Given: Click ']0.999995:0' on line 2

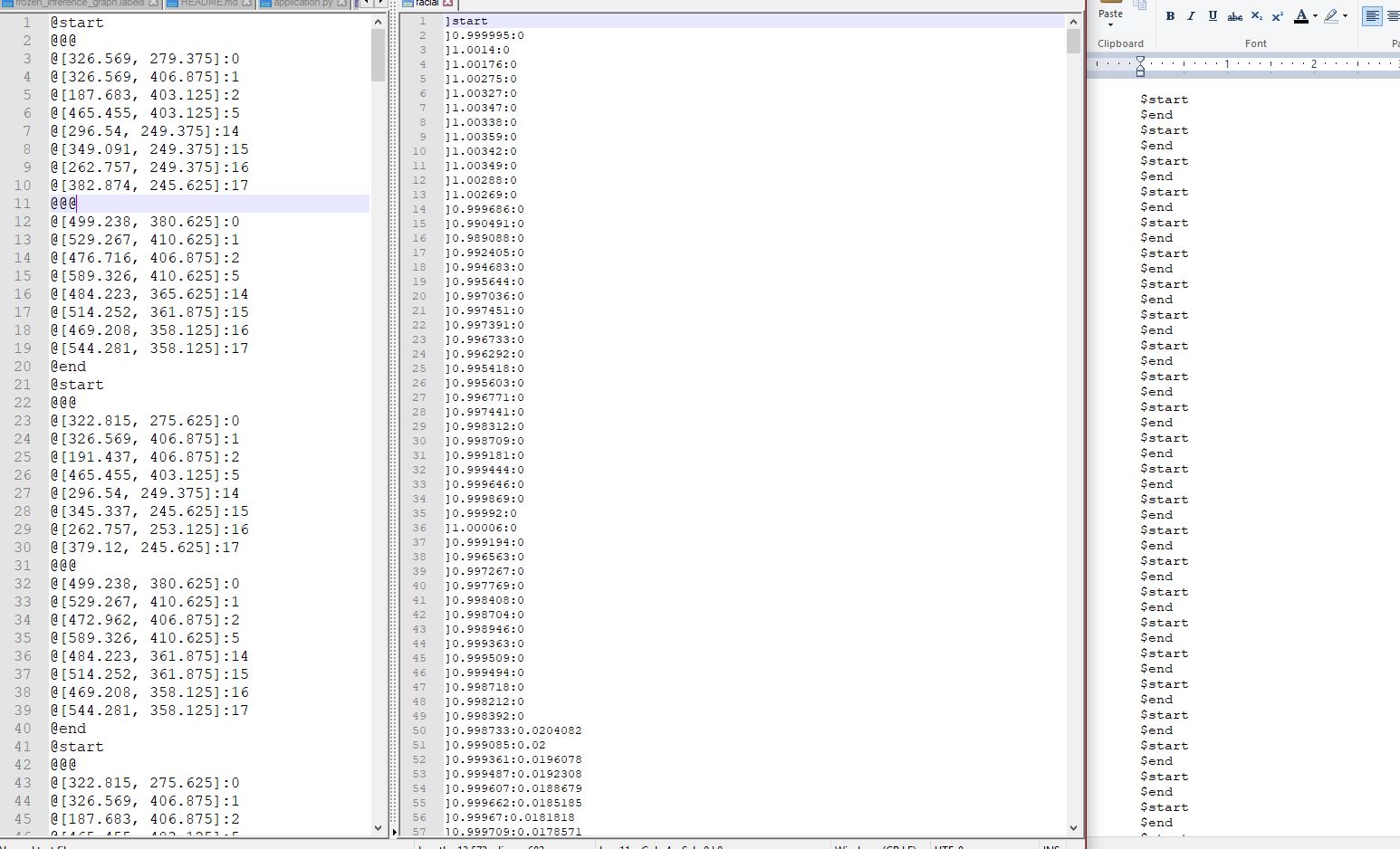Looking at the screenshot, I should point(484,35).
